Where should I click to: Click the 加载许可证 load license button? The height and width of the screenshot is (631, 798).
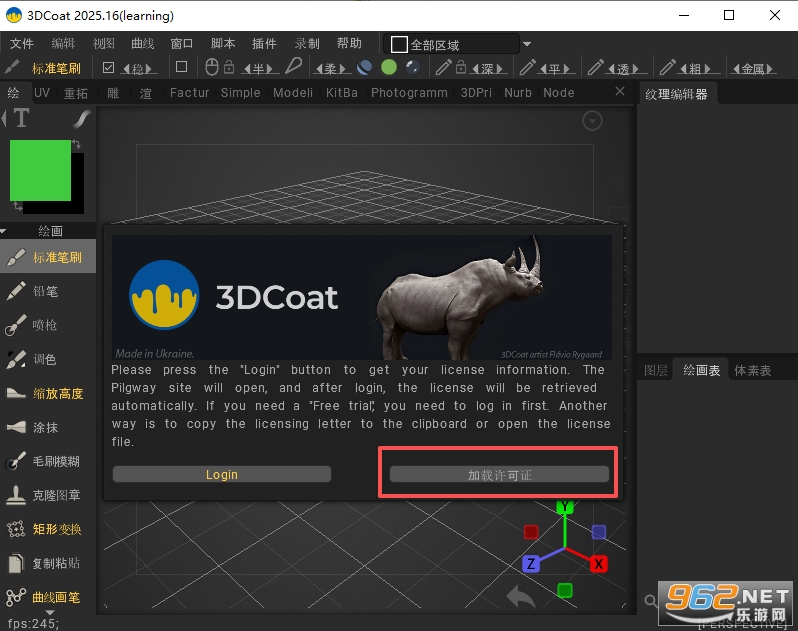point(499,475)
